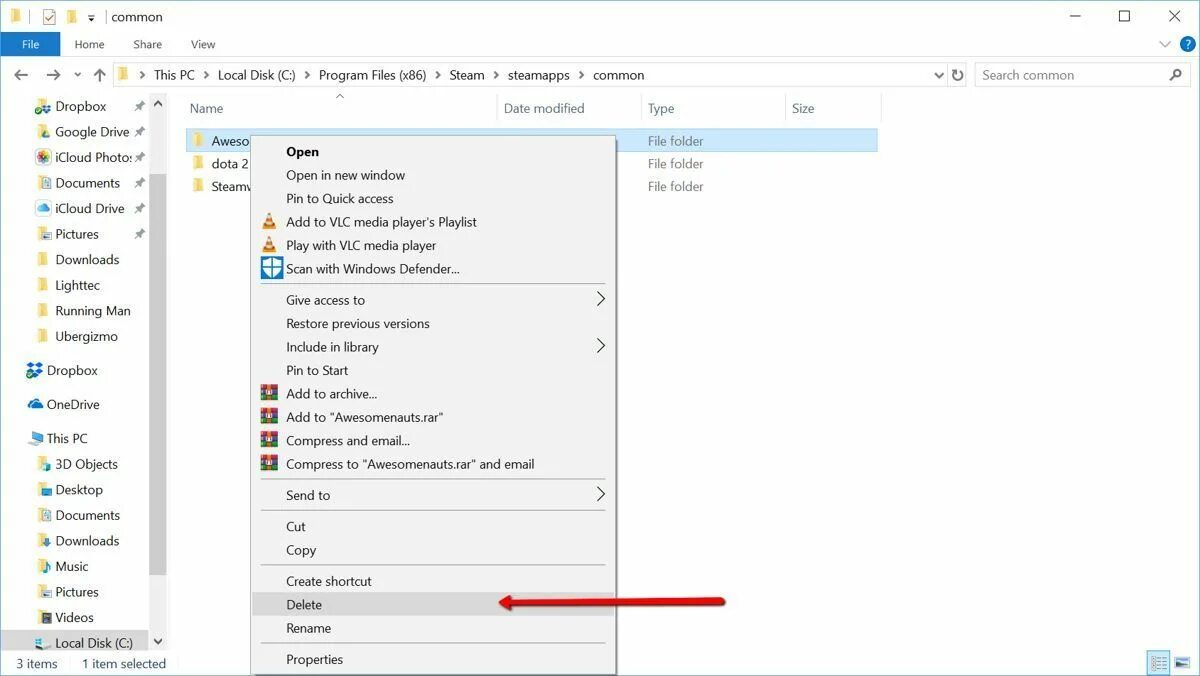Expand the ribbon with the chevron

tap(1165, 44)
